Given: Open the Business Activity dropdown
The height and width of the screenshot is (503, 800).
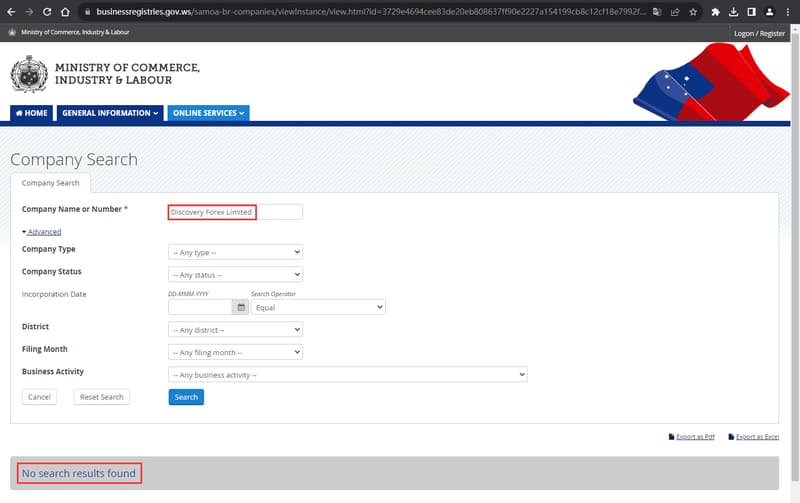Looking at the screenshot, I should (x=347, y=374).
